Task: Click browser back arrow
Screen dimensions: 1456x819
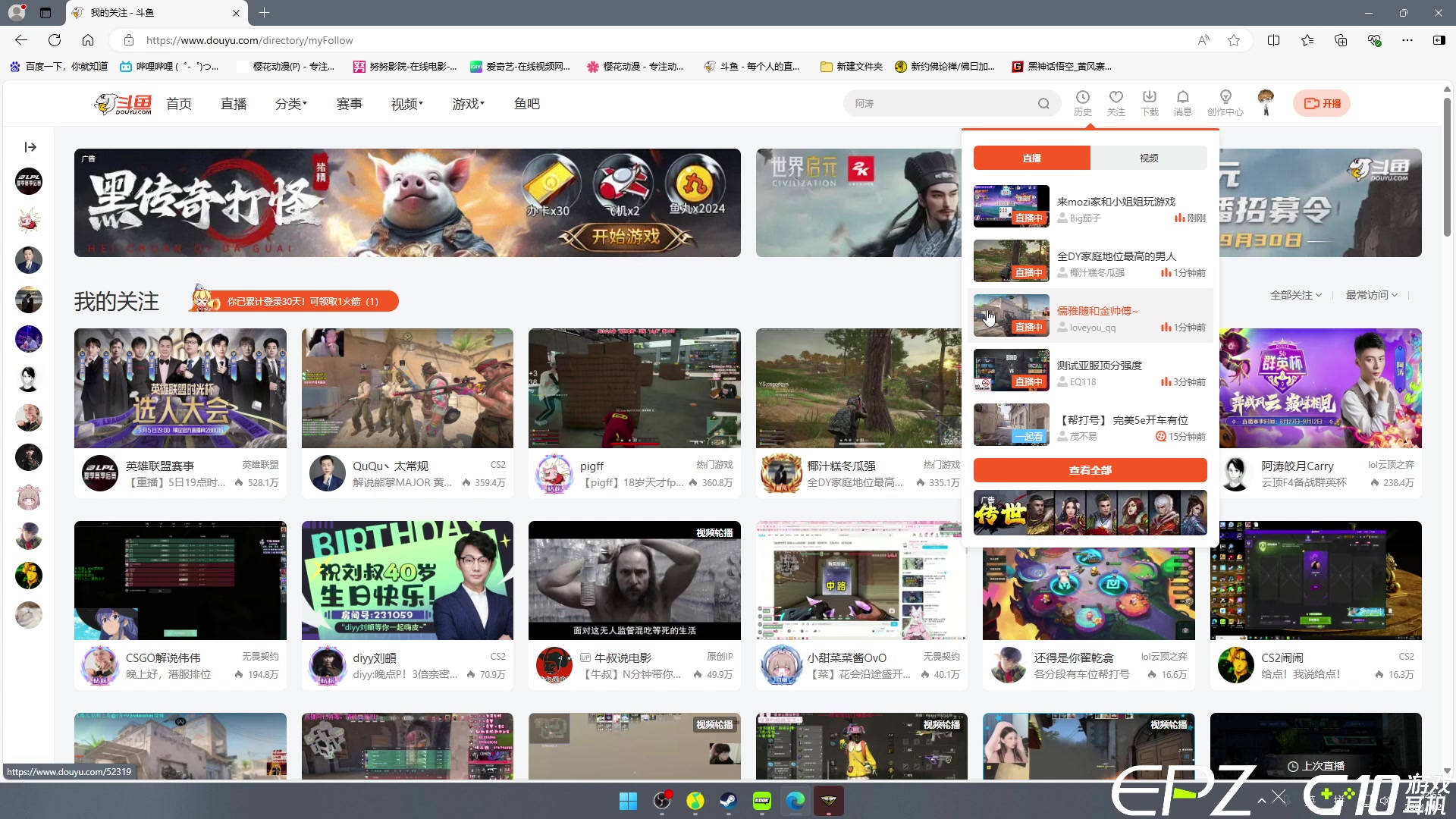Action: (21, 40)
